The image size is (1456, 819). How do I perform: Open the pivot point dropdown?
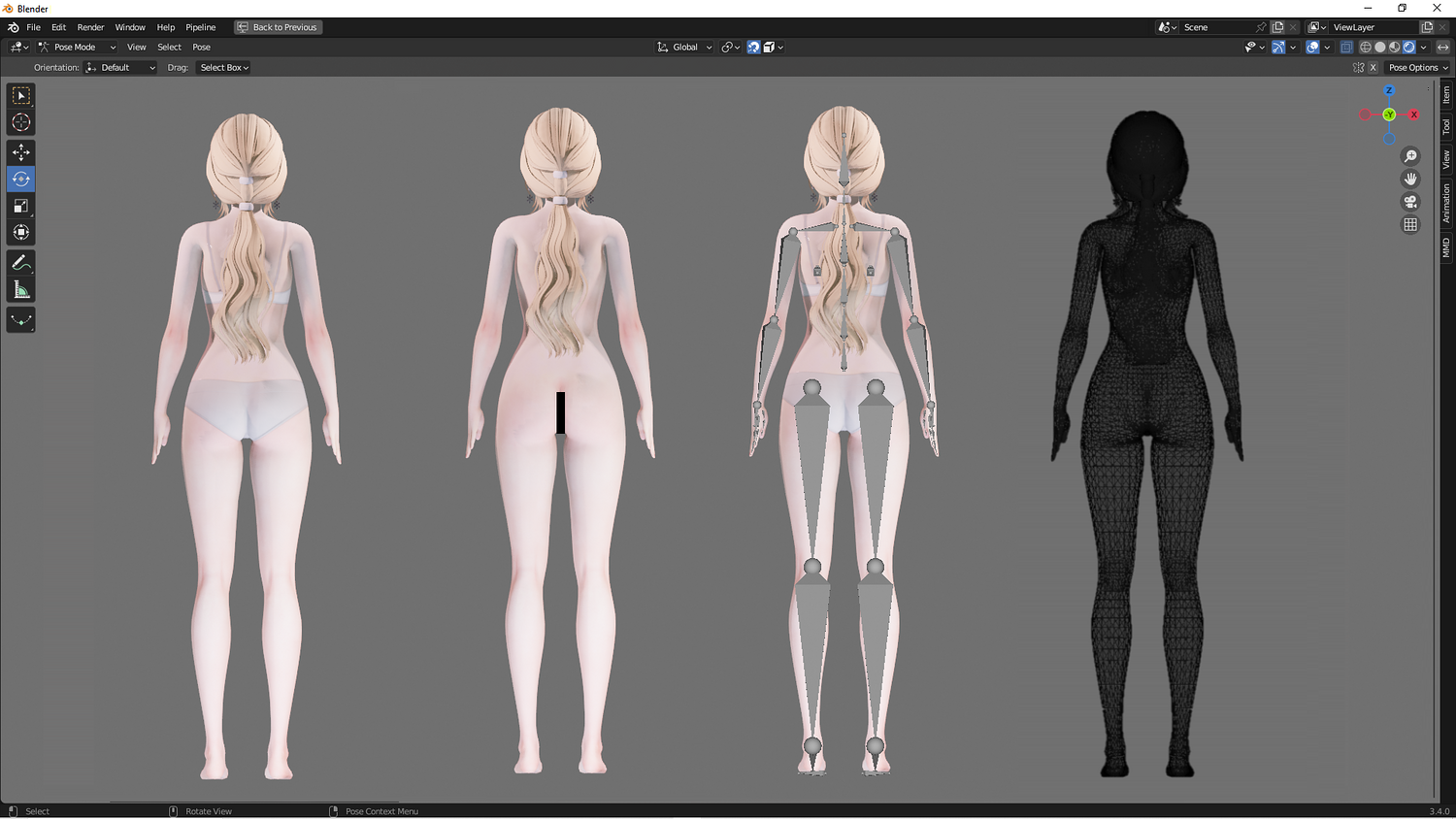(x=731, y=47)
